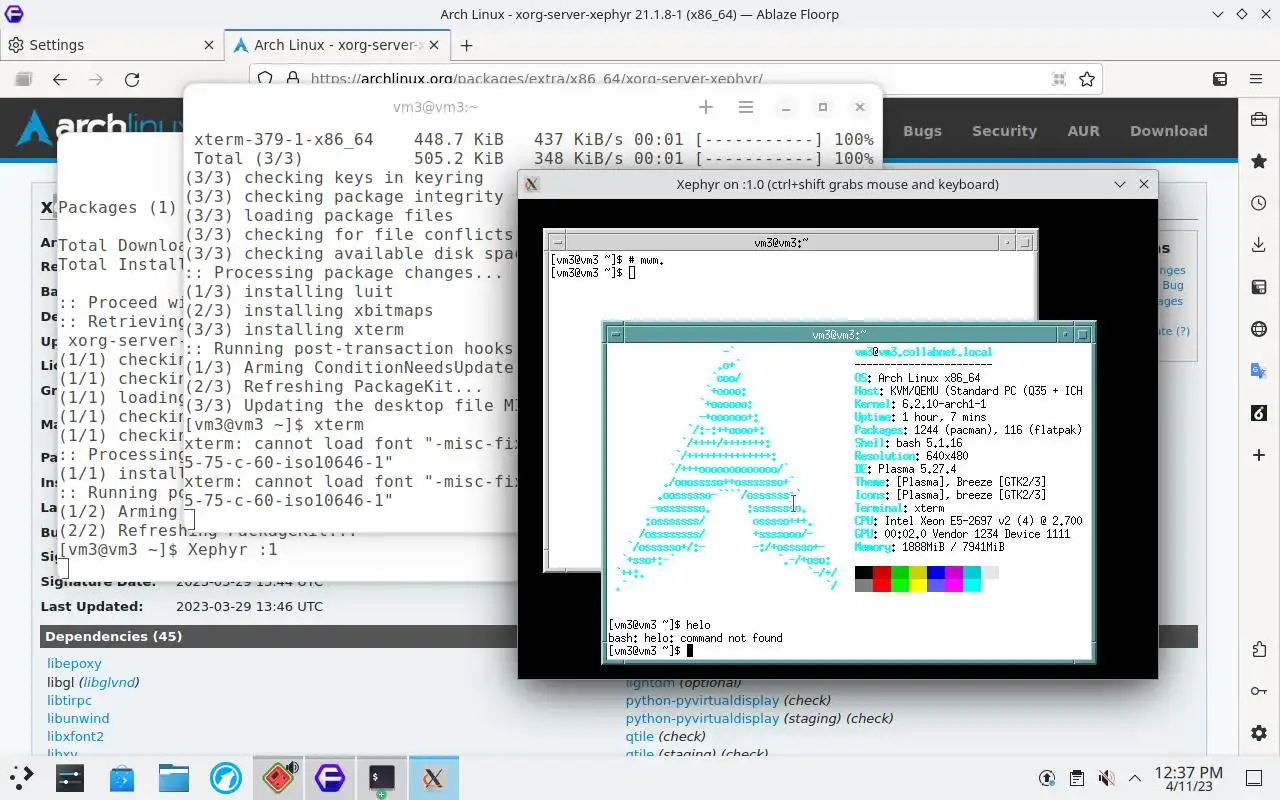This screenshot has width=1280, height=800.
Task: Add a new sidebar panel with plus
Action: (x=1259, y=455)
